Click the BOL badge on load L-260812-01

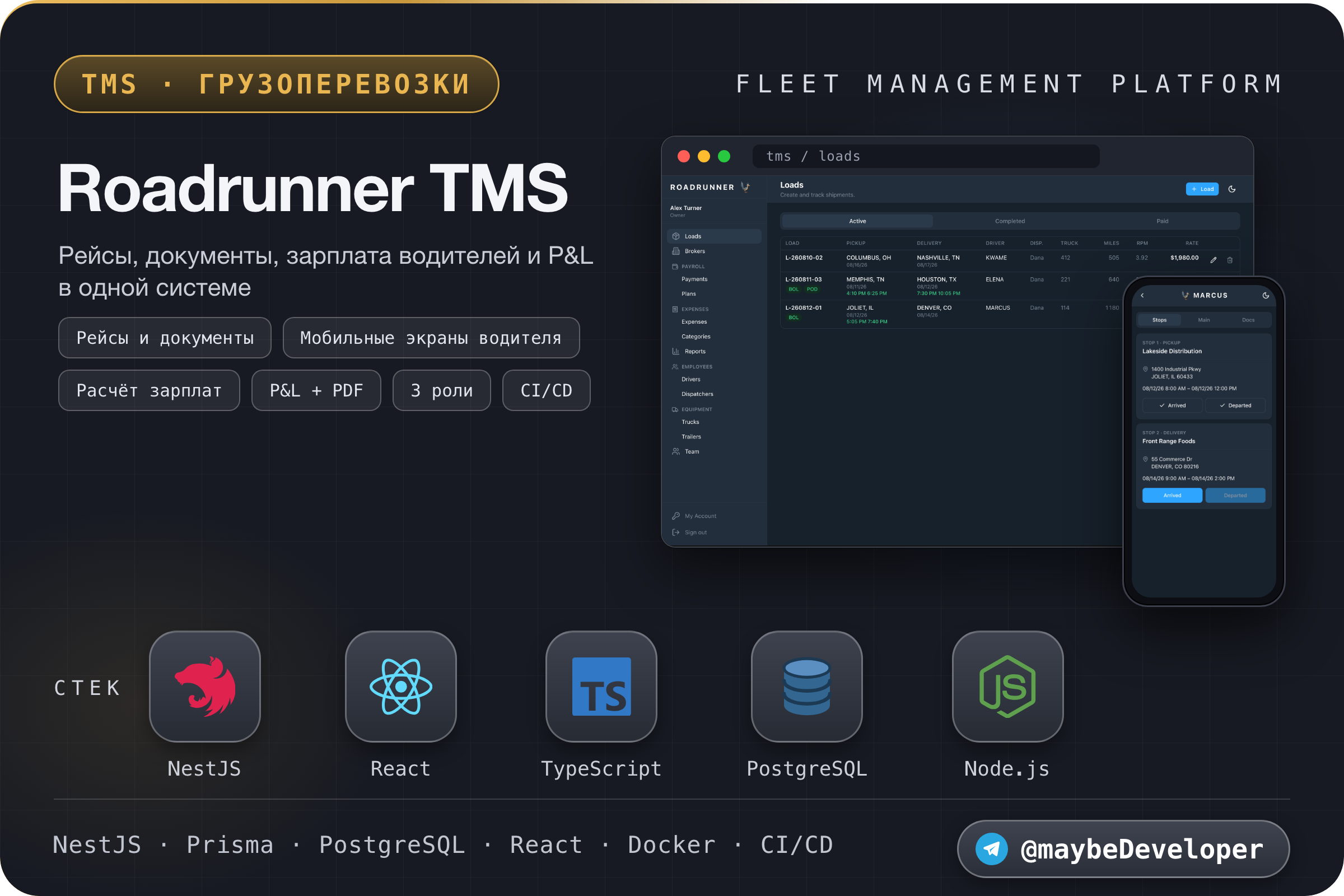[x=794, y=318]
